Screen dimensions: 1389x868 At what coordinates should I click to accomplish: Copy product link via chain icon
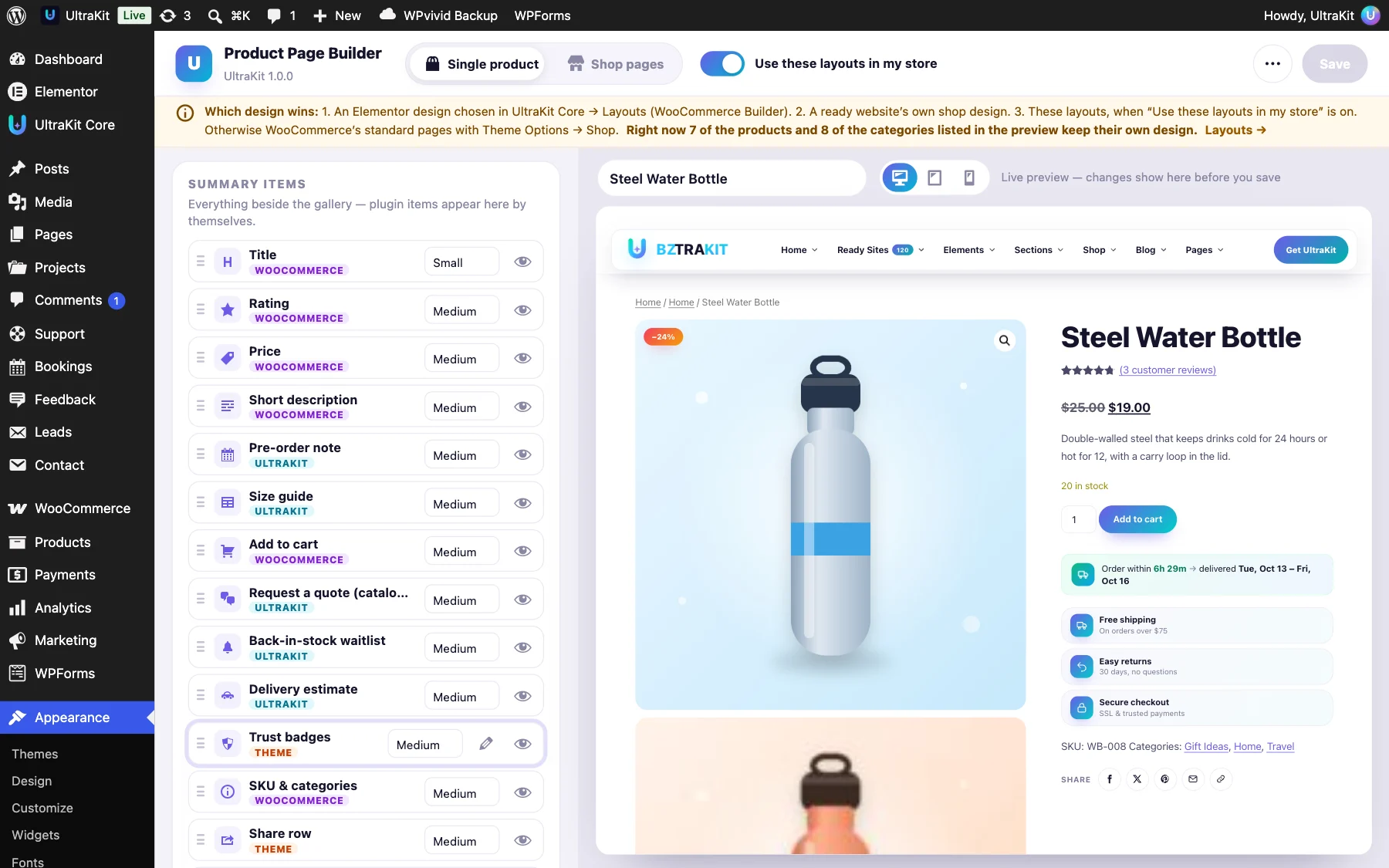click(x=1220, y=779)
